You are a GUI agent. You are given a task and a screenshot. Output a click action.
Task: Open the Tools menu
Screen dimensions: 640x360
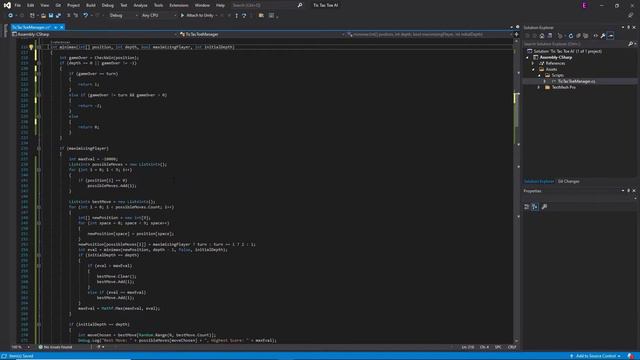click(x=158, y=5)
